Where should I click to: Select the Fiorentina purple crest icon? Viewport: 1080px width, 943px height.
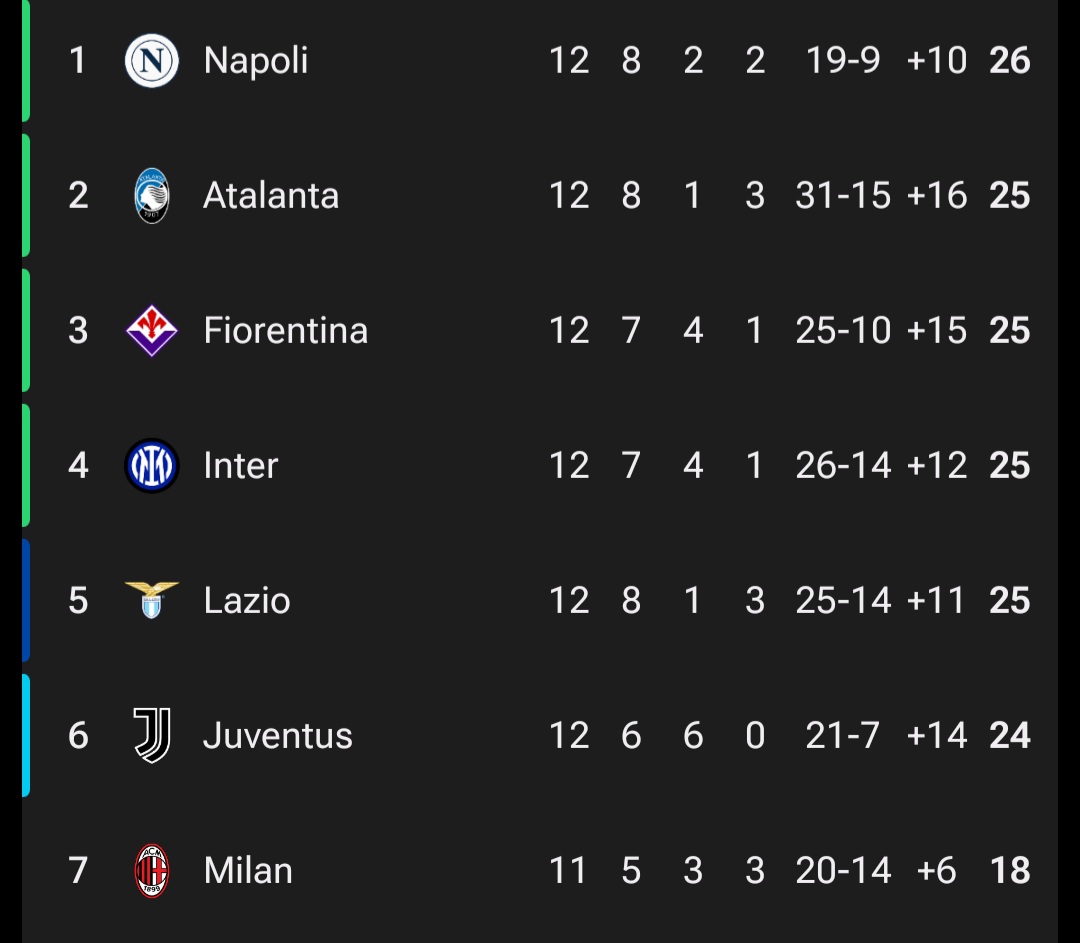click(x=152, y=331)
